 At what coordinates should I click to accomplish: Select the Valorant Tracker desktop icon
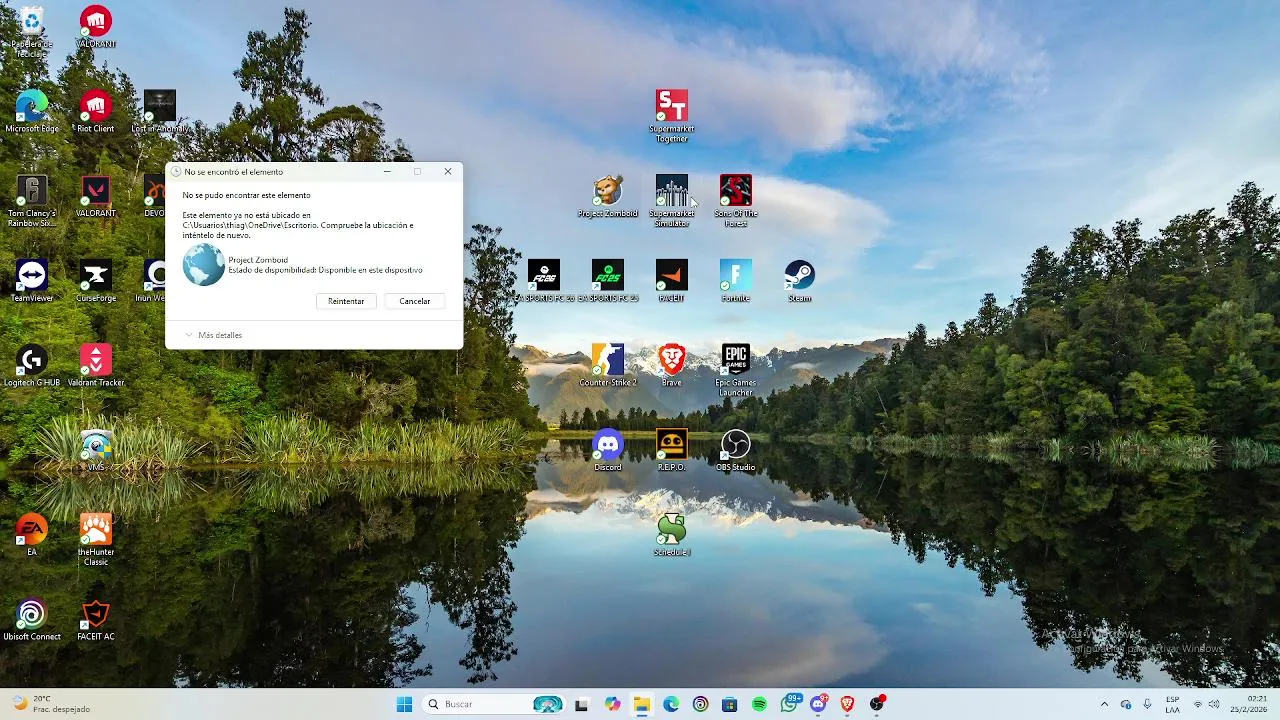tap(96, 366)
